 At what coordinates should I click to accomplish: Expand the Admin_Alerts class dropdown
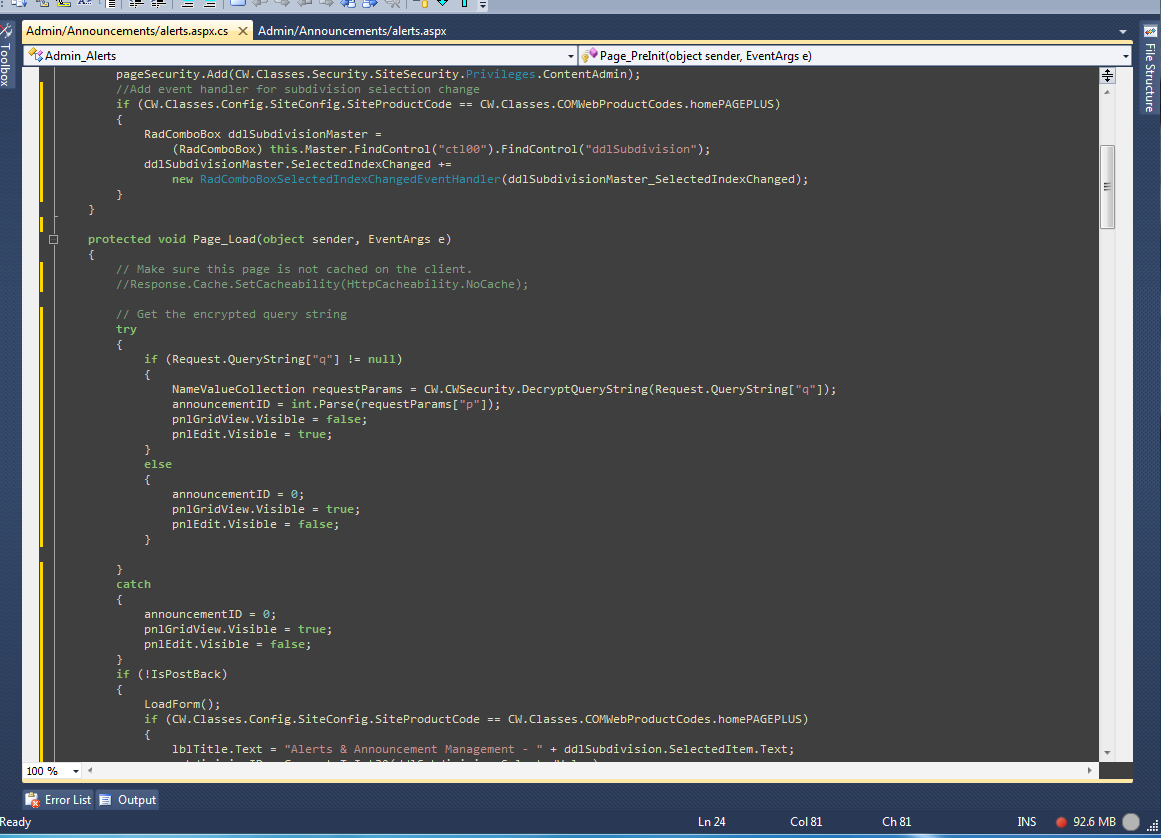[x=570, y=56]
